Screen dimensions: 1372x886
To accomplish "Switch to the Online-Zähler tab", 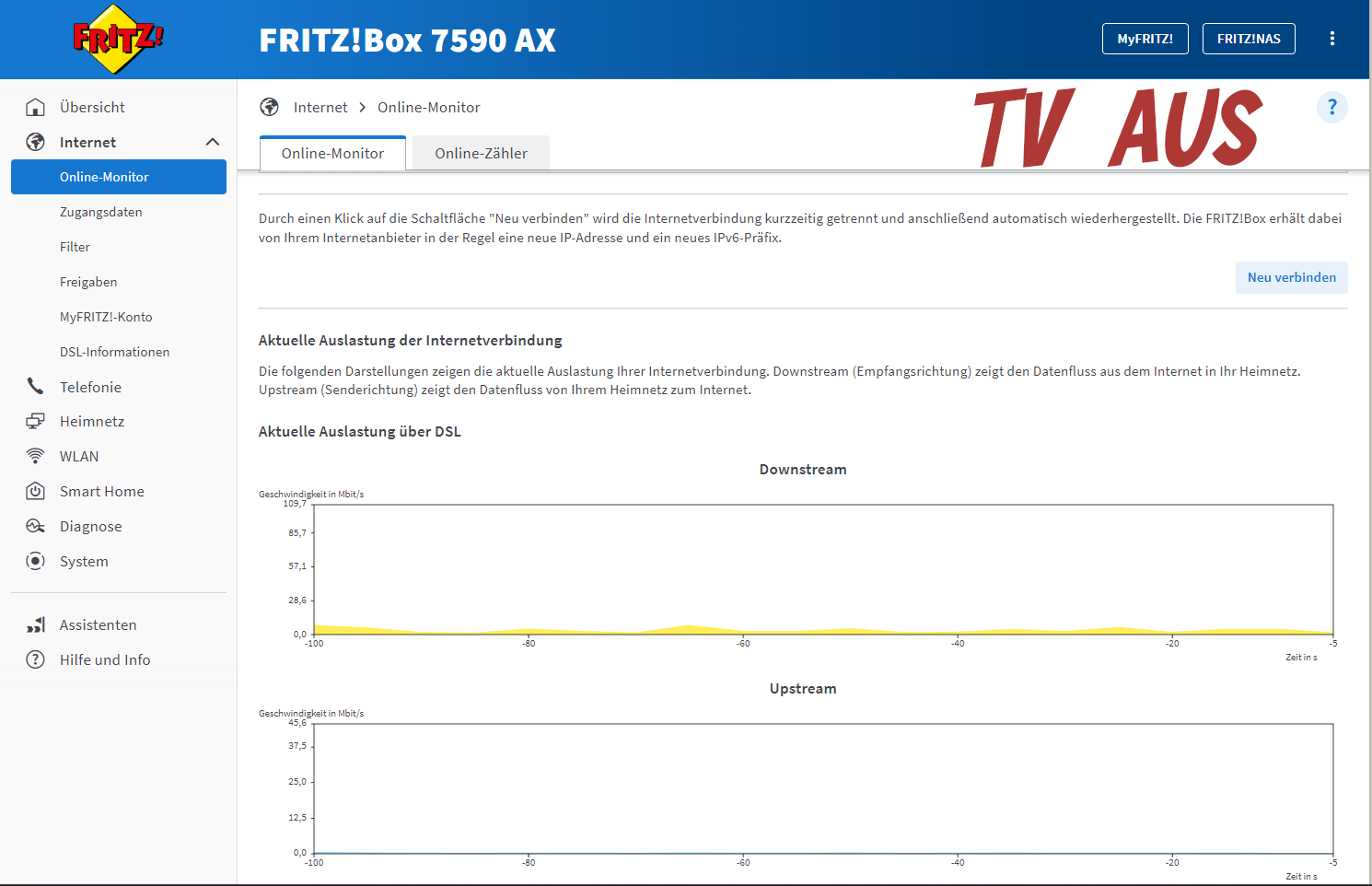I will pyautogui.click(x=481, y=153).
